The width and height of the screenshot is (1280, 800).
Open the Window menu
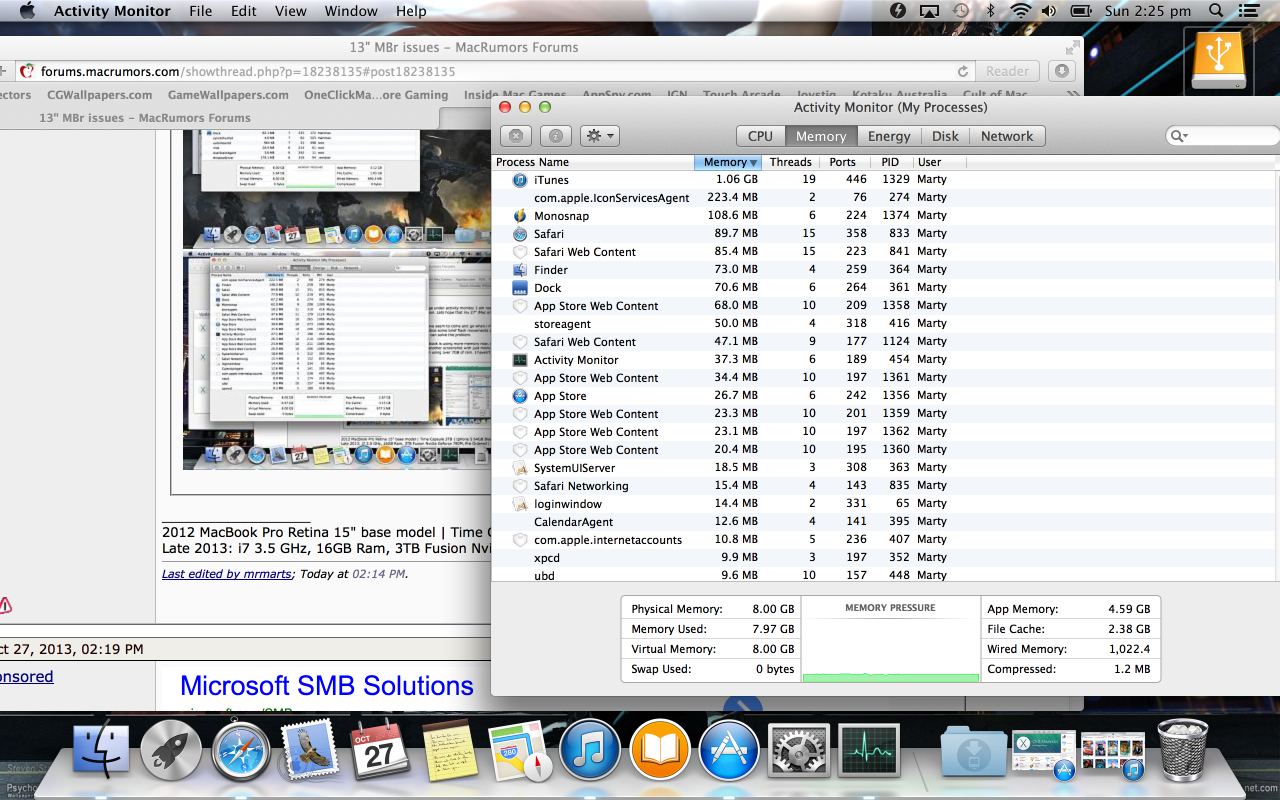click(351, 11)
